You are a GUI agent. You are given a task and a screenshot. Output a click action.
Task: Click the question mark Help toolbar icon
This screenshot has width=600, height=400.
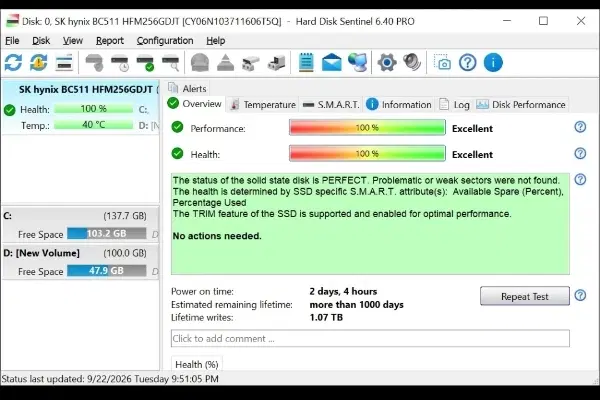[468, 62]
